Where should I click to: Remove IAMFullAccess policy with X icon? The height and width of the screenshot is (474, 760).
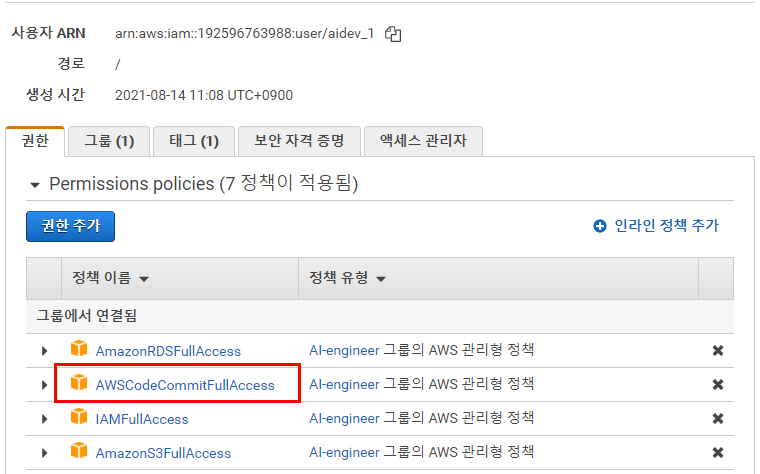tap(718, 418)
